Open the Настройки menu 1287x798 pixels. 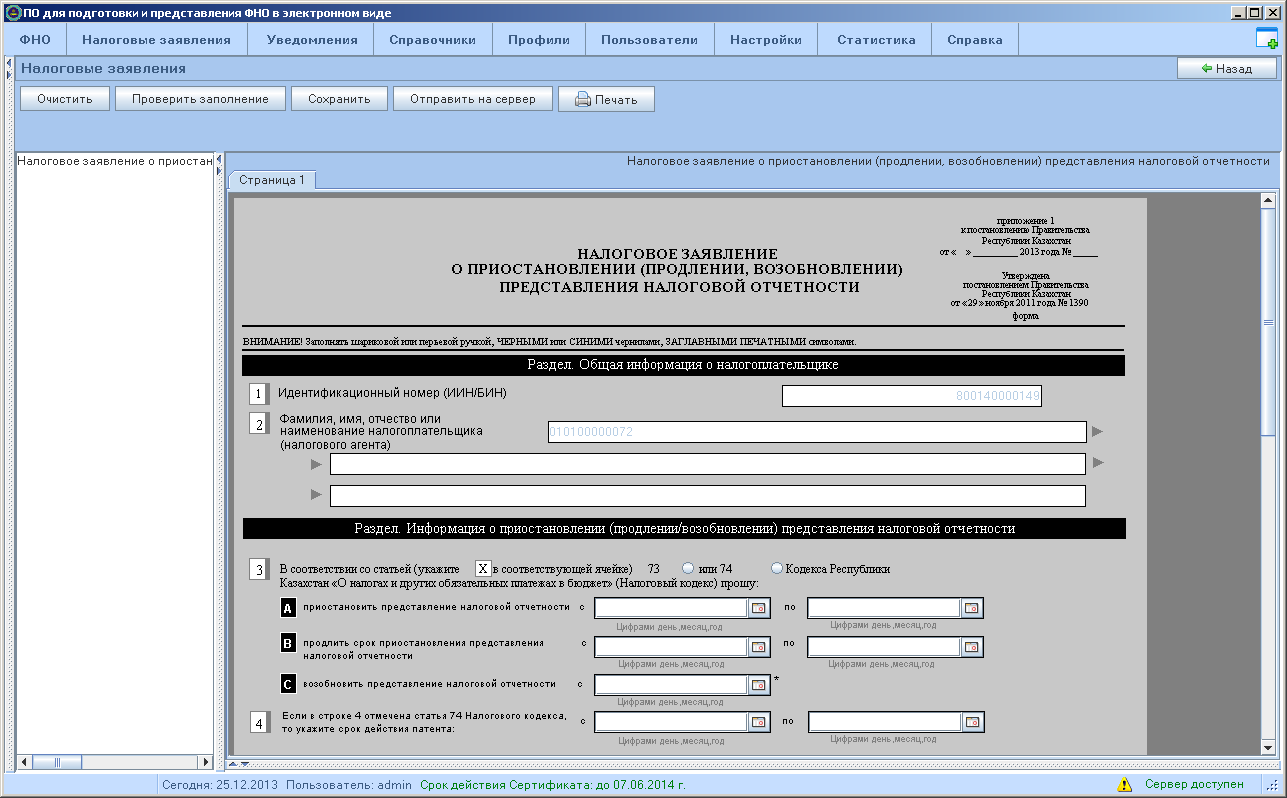pos(766,40)
